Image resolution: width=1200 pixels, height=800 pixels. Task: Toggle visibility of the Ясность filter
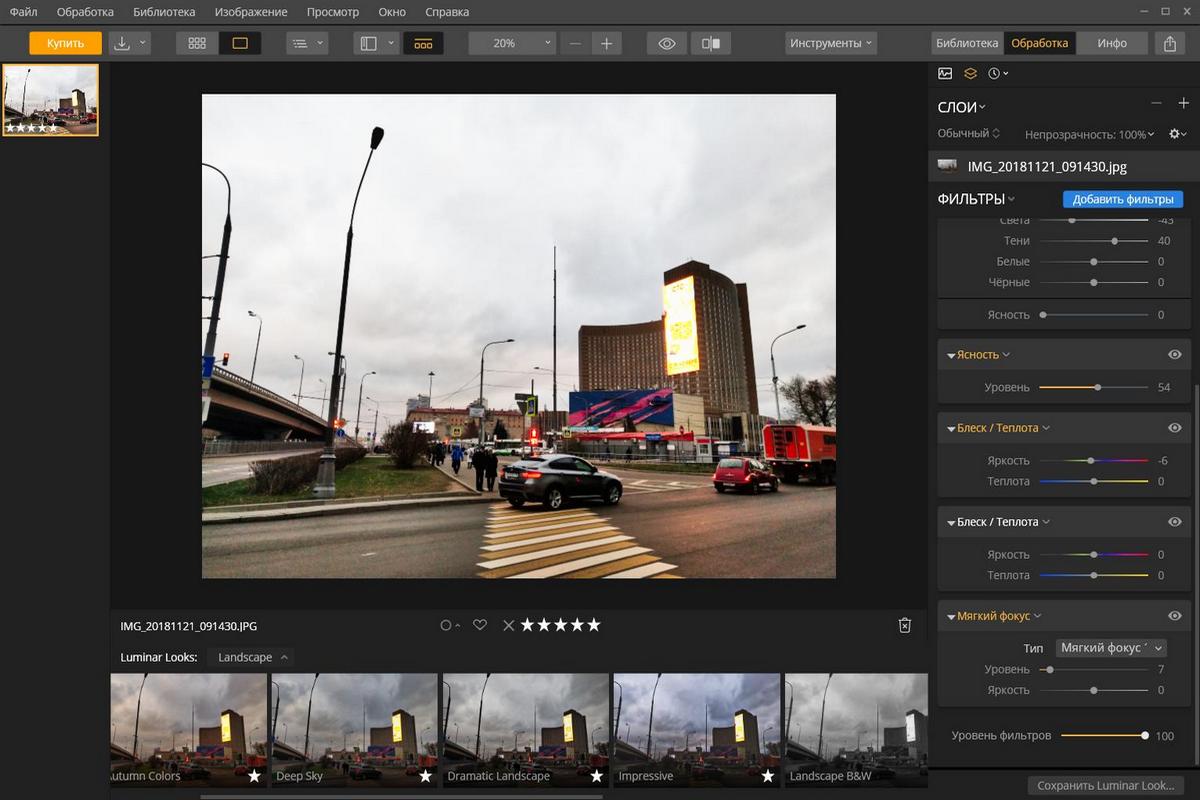[1174, 354]
